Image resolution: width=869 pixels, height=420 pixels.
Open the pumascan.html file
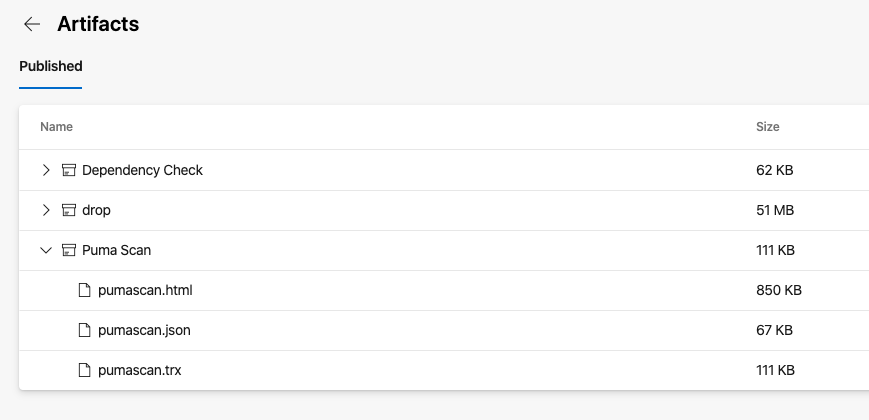145,290
